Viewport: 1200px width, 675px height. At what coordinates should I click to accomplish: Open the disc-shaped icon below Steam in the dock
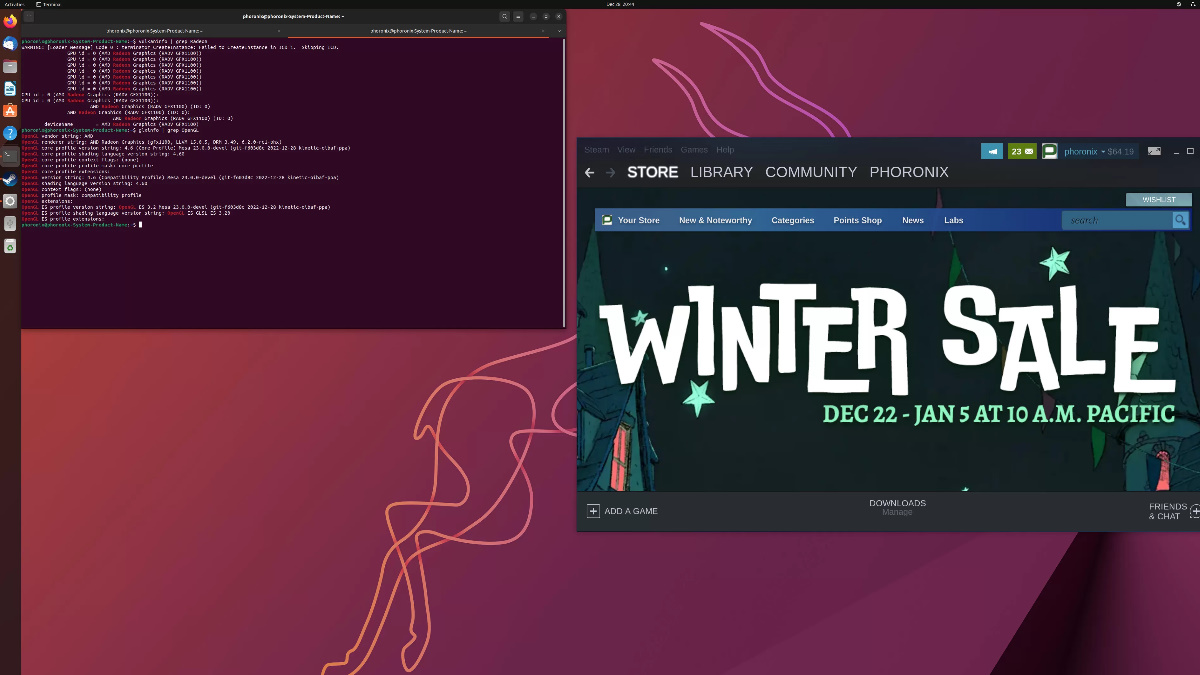tap(10, 201)
